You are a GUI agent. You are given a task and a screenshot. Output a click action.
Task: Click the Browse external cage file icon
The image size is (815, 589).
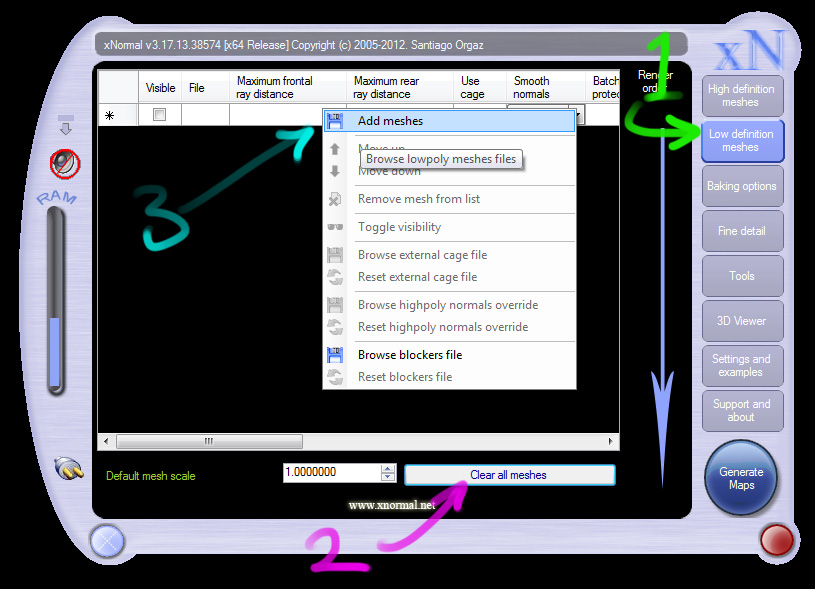(x=335, y=255)
